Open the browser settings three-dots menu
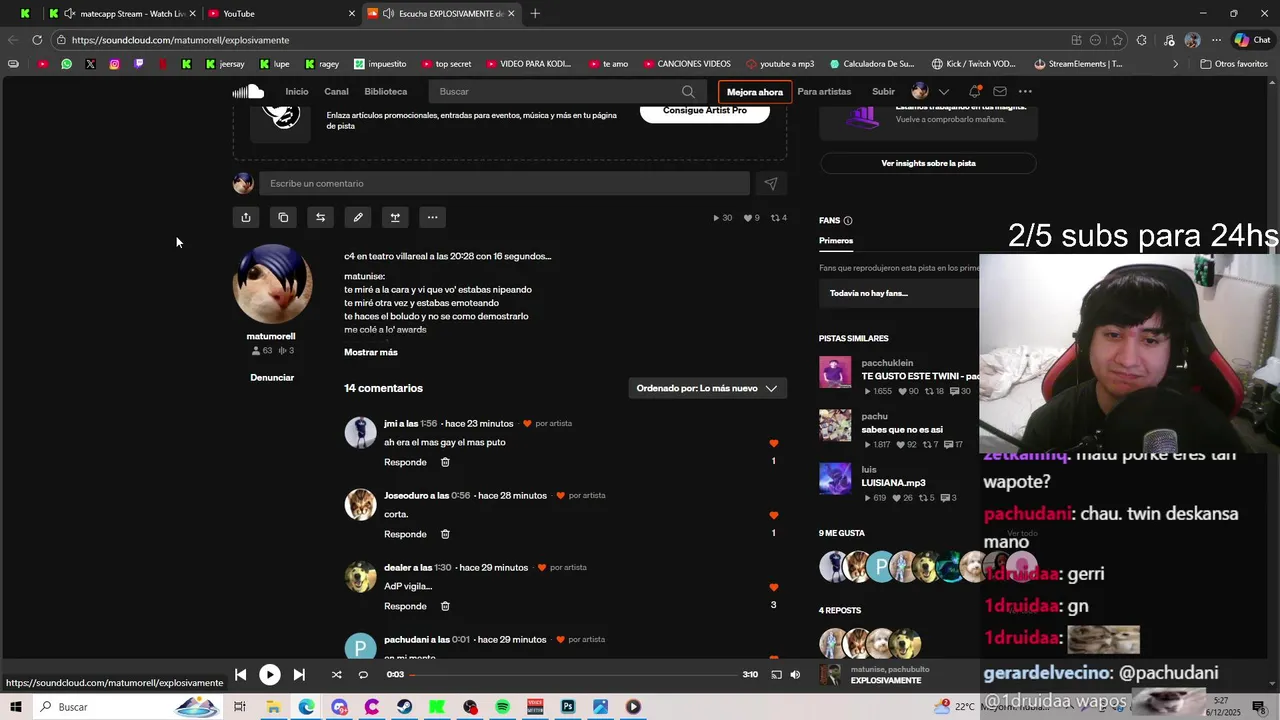 [1216, 40]
